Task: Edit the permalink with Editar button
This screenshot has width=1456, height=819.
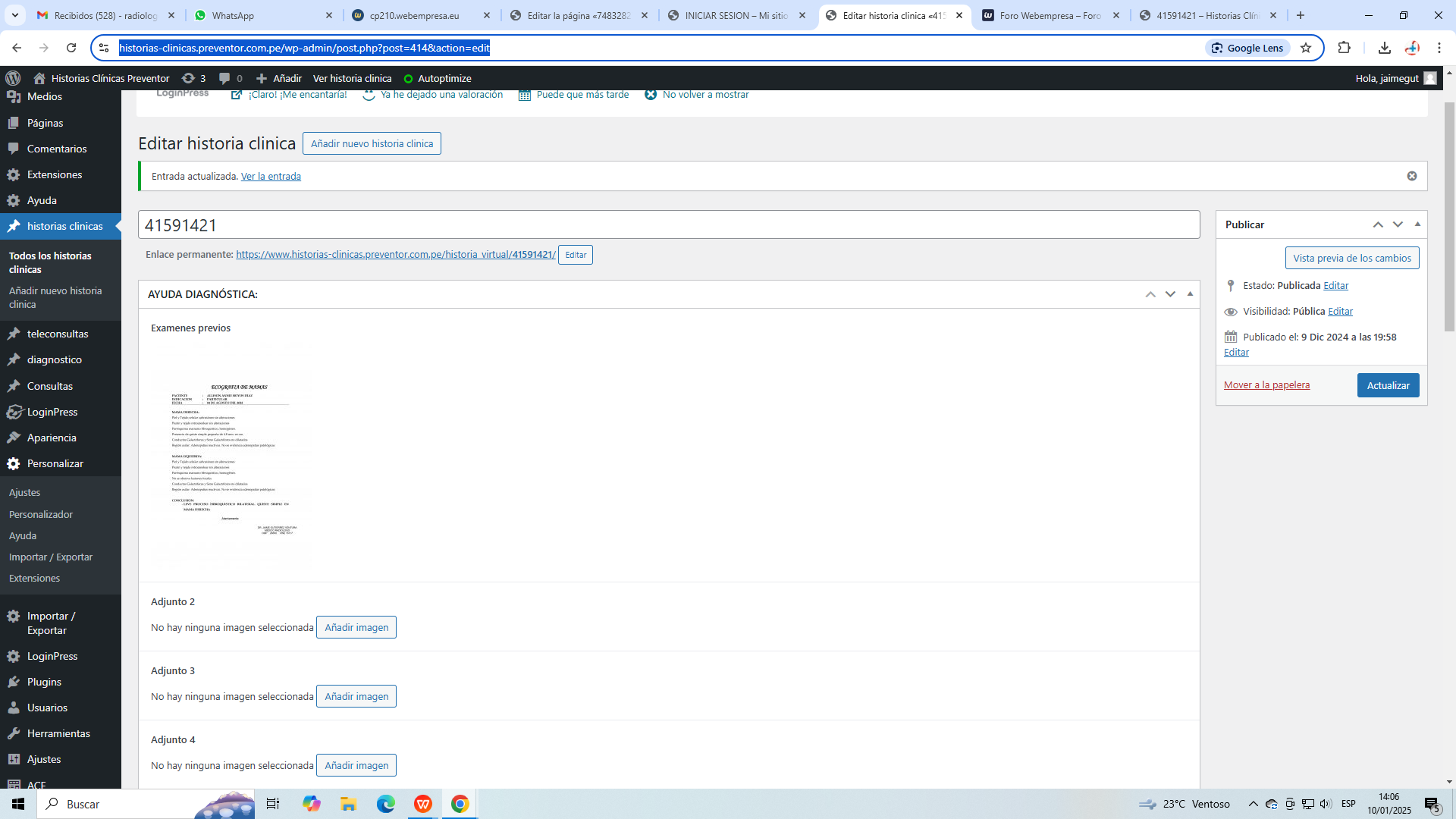Action: click(x=576, y=255)
